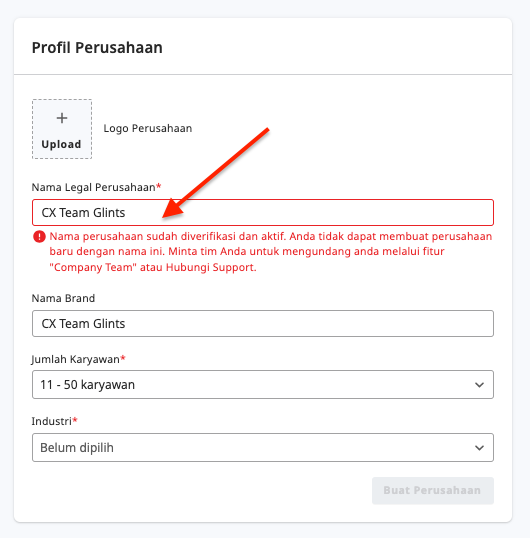This screenshot has width=530, height=538.
Task: Click the Buat Perusahaan button
Action: [433, 490]
